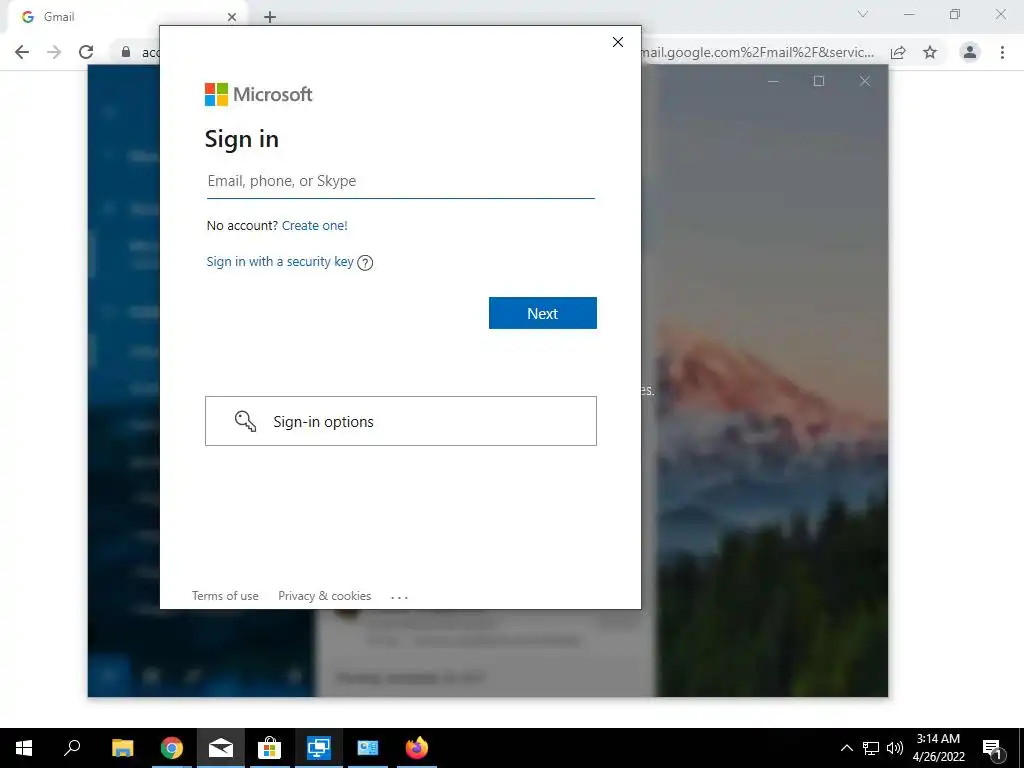This screenshot has height=768, width=1024.
Task: Open File Explorer from taskbar
Action: pos(123,748)
